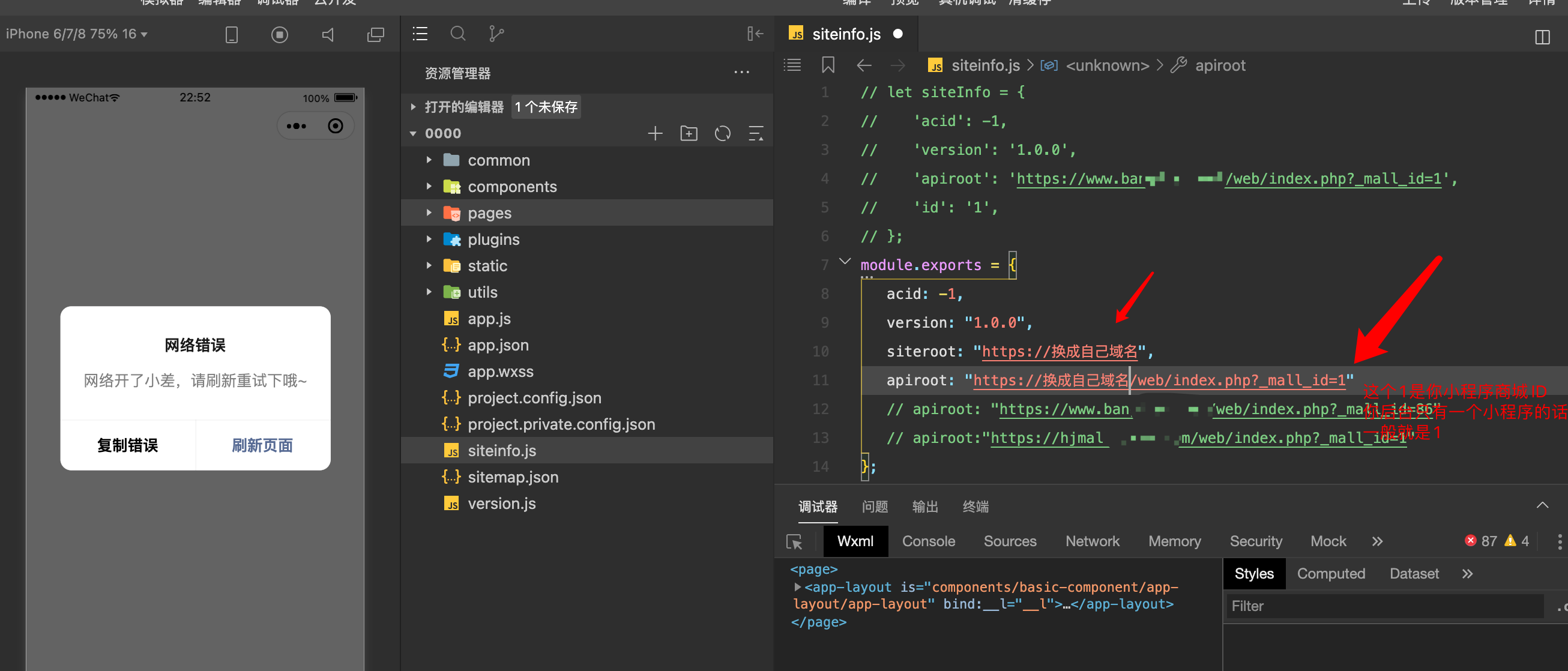
Task: Click the new file icon in explorer
Action: coord(655,133)
